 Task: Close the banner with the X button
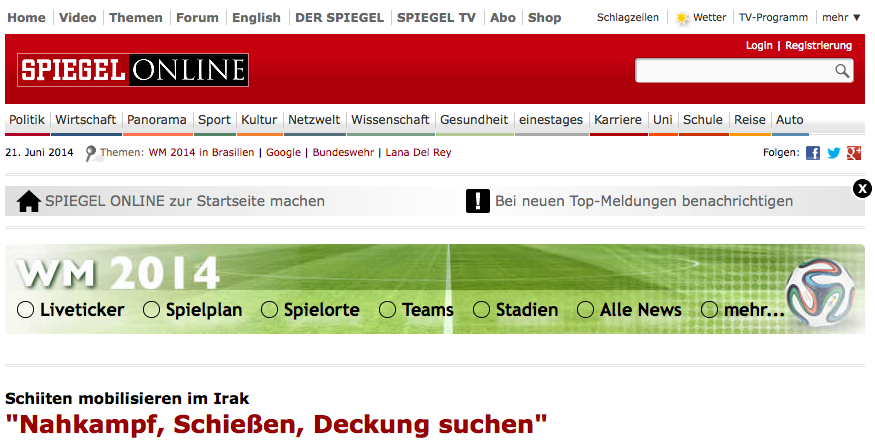tap(862, 189)
